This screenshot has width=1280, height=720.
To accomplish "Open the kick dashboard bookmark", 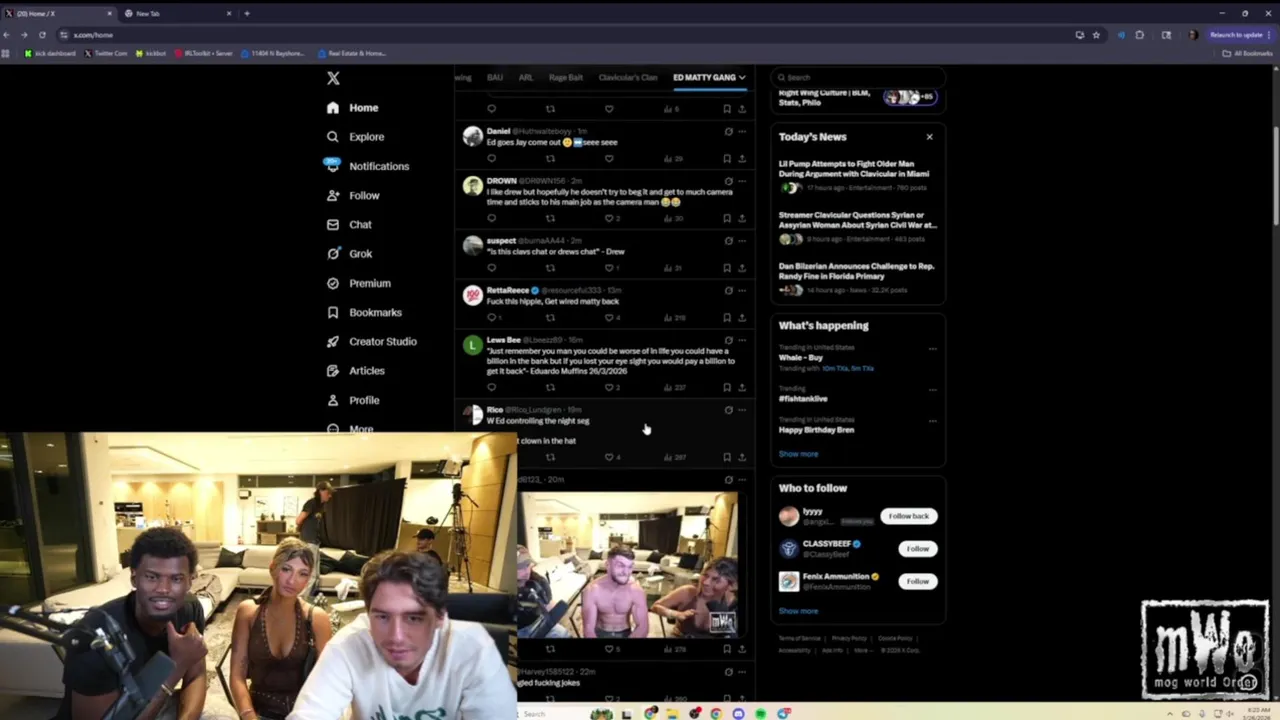I will (50, 53).
